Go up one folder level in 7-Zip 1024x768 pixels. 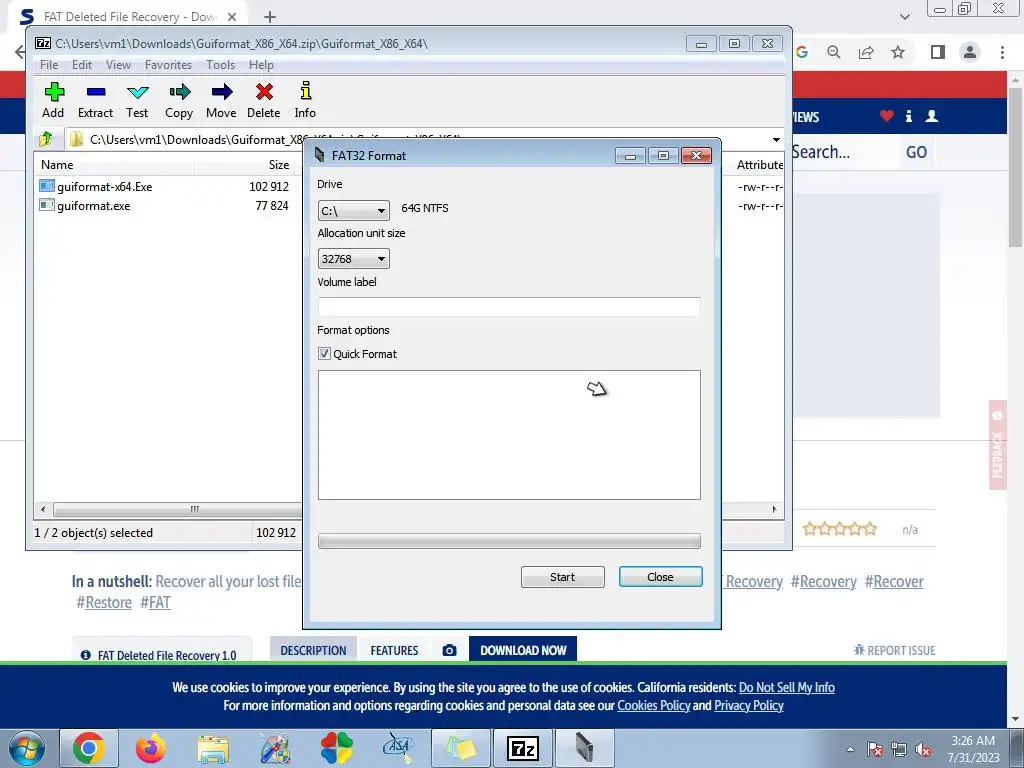tap(46, 139)
